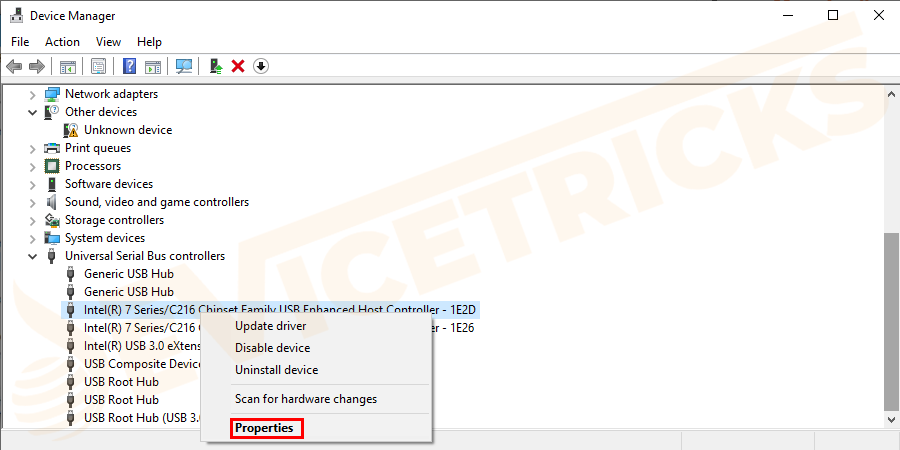This screenshot has width=900, height=450.
Task: Choose Properties in the context menu
Action: [264, 428]
